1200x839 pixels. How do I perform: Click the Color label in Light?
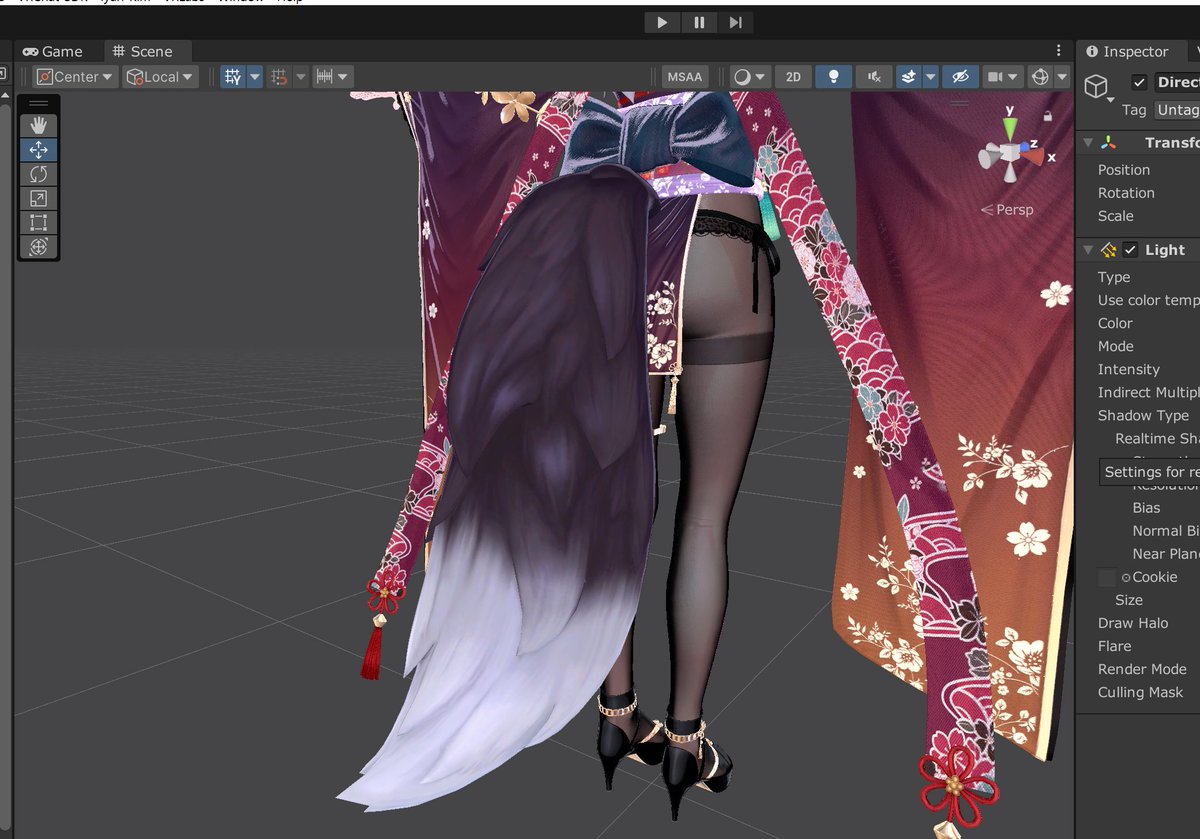(1115, 323)
